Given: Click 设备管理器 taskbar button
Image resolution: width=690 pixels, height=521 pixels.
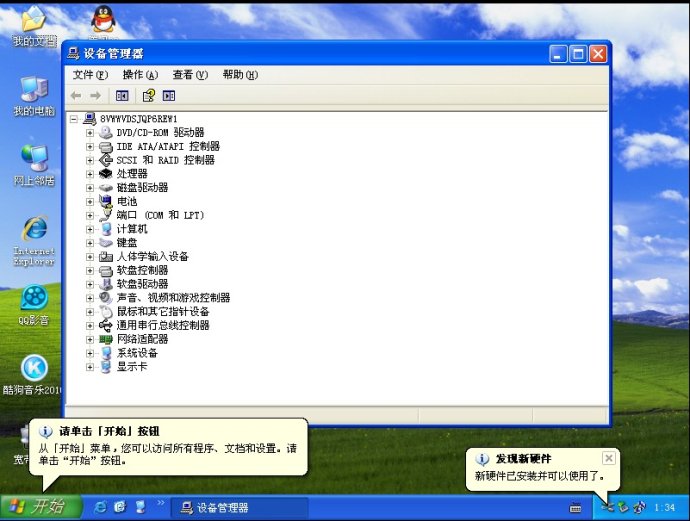Looking at the screenshot, I should [x=239, y=508].
